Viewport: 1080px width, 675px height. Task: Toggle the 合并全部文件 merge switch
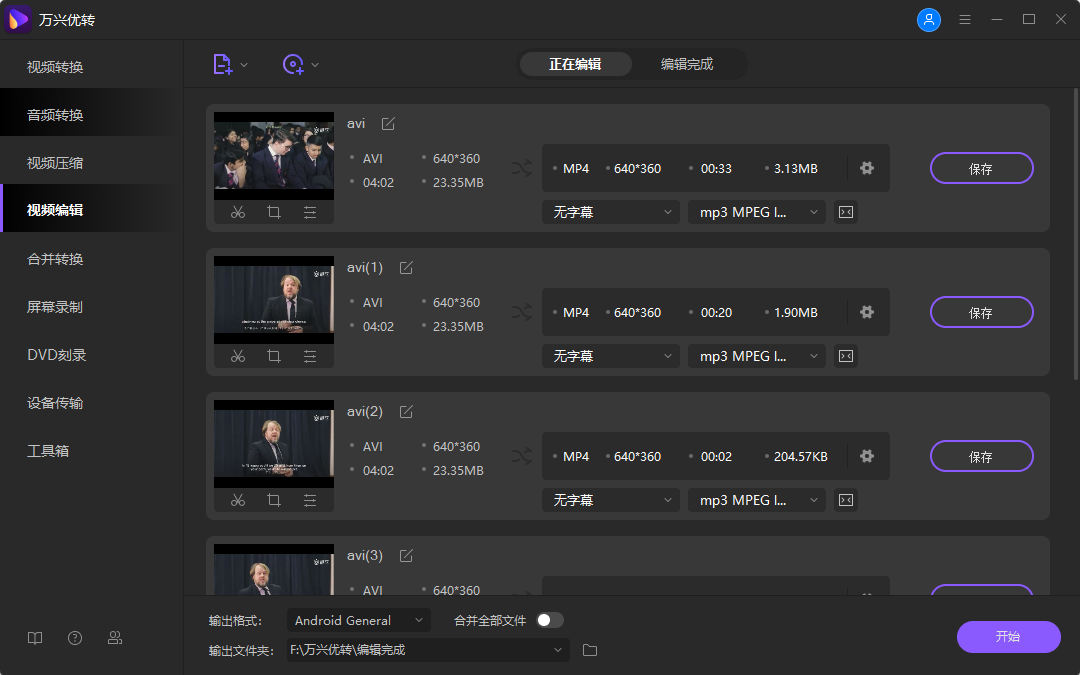click(x=549, y=620)
